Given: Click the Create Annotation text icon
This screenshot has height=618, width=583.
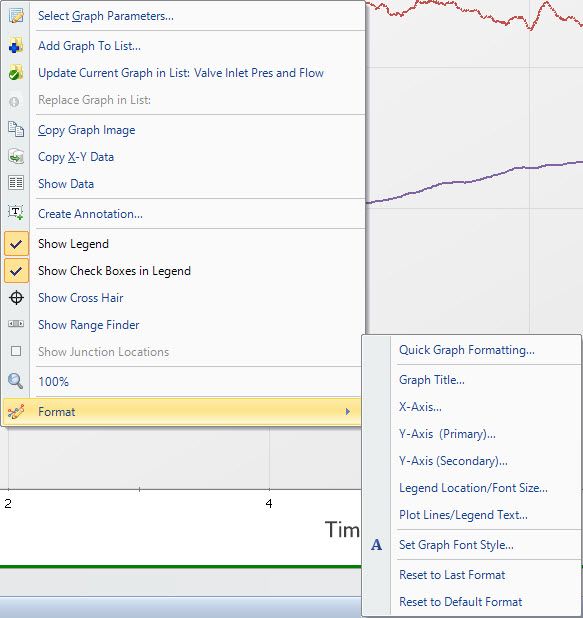Looking at the screenshot, I should (x=16, y=213).
